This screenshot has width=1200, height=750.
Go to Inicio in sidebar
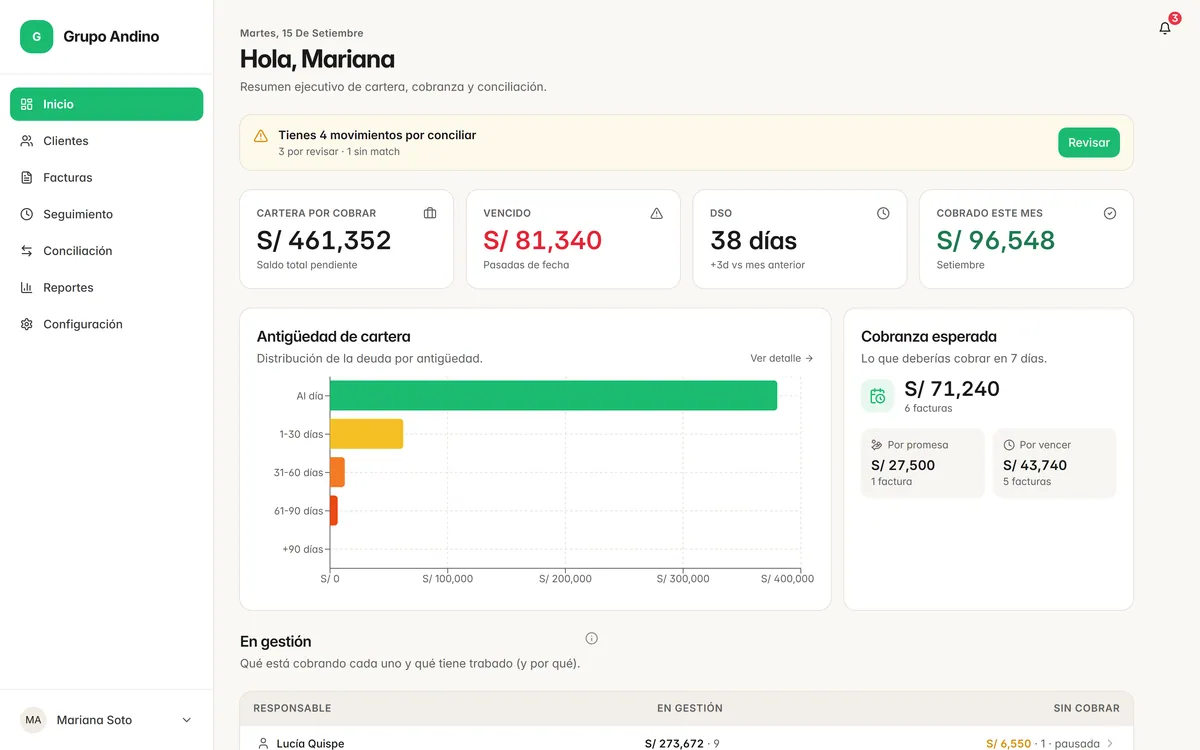106,104
